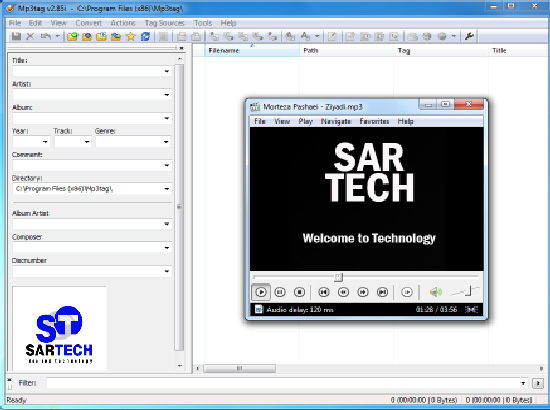Click the Options wrench tools icon
This screenshot has height=410, width=550.
point(469,36)
